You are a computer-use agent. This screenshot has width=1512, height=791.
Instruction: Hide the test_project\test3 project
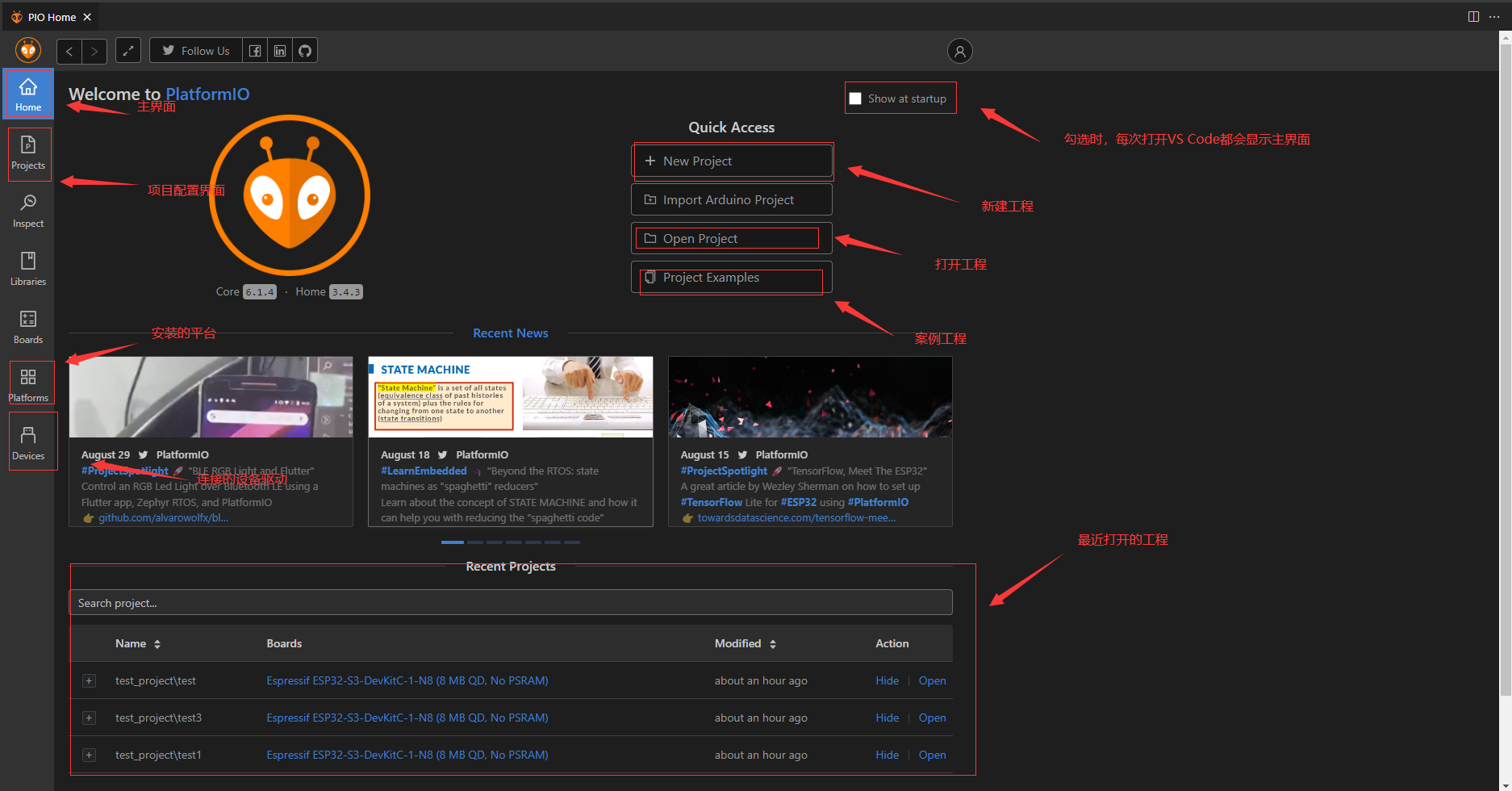click(x=887, y=718)
